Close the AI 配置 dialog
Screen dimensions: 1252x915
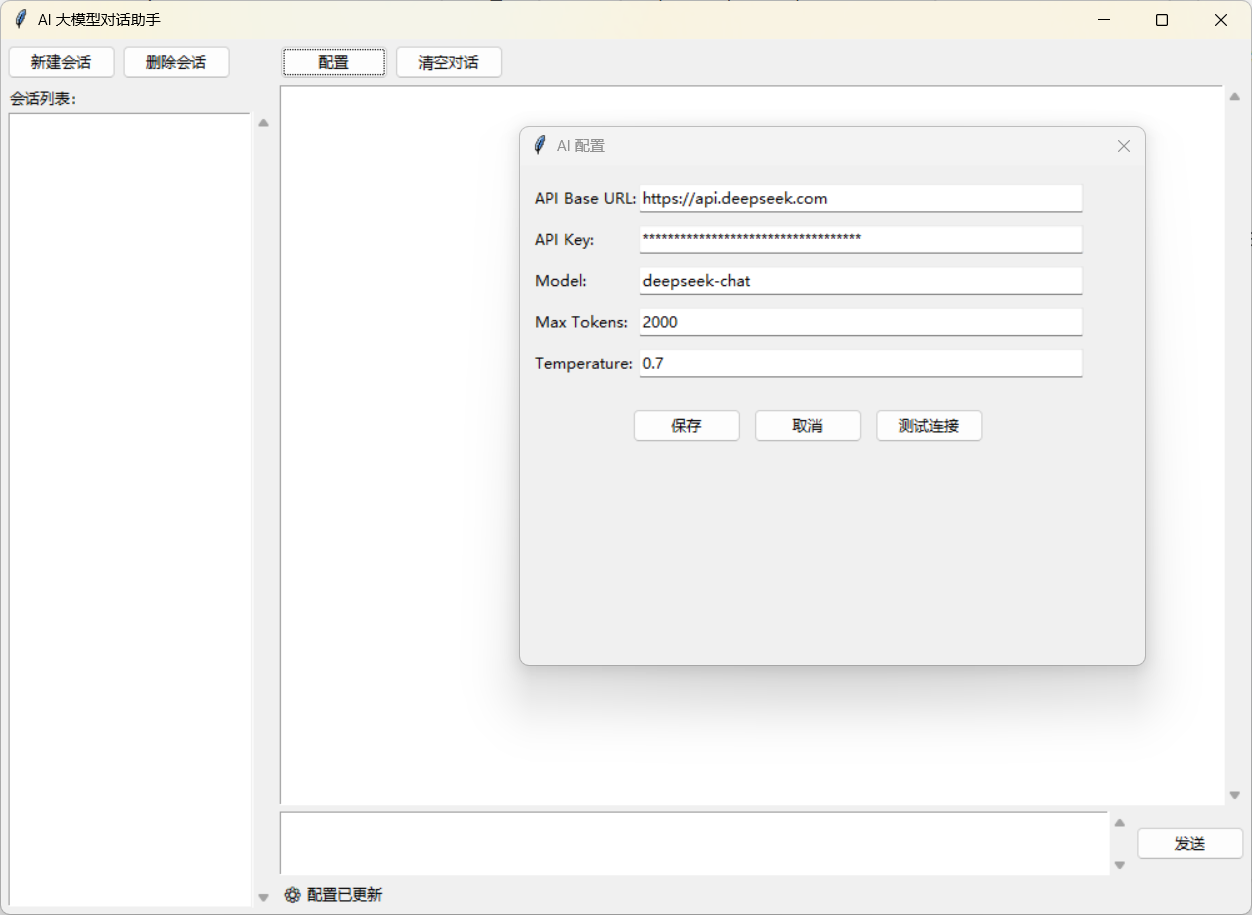pyautogui.click(x=1123, y=146)
